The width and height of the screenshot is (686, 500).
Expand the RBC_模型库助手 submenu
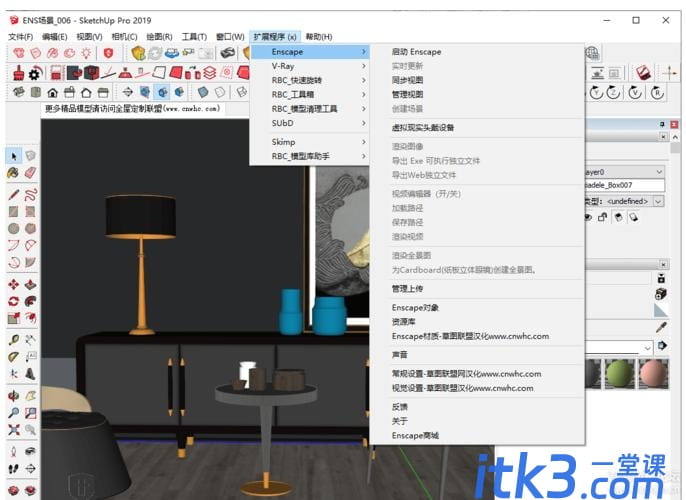pyautogui.click(x=310, y=156)
